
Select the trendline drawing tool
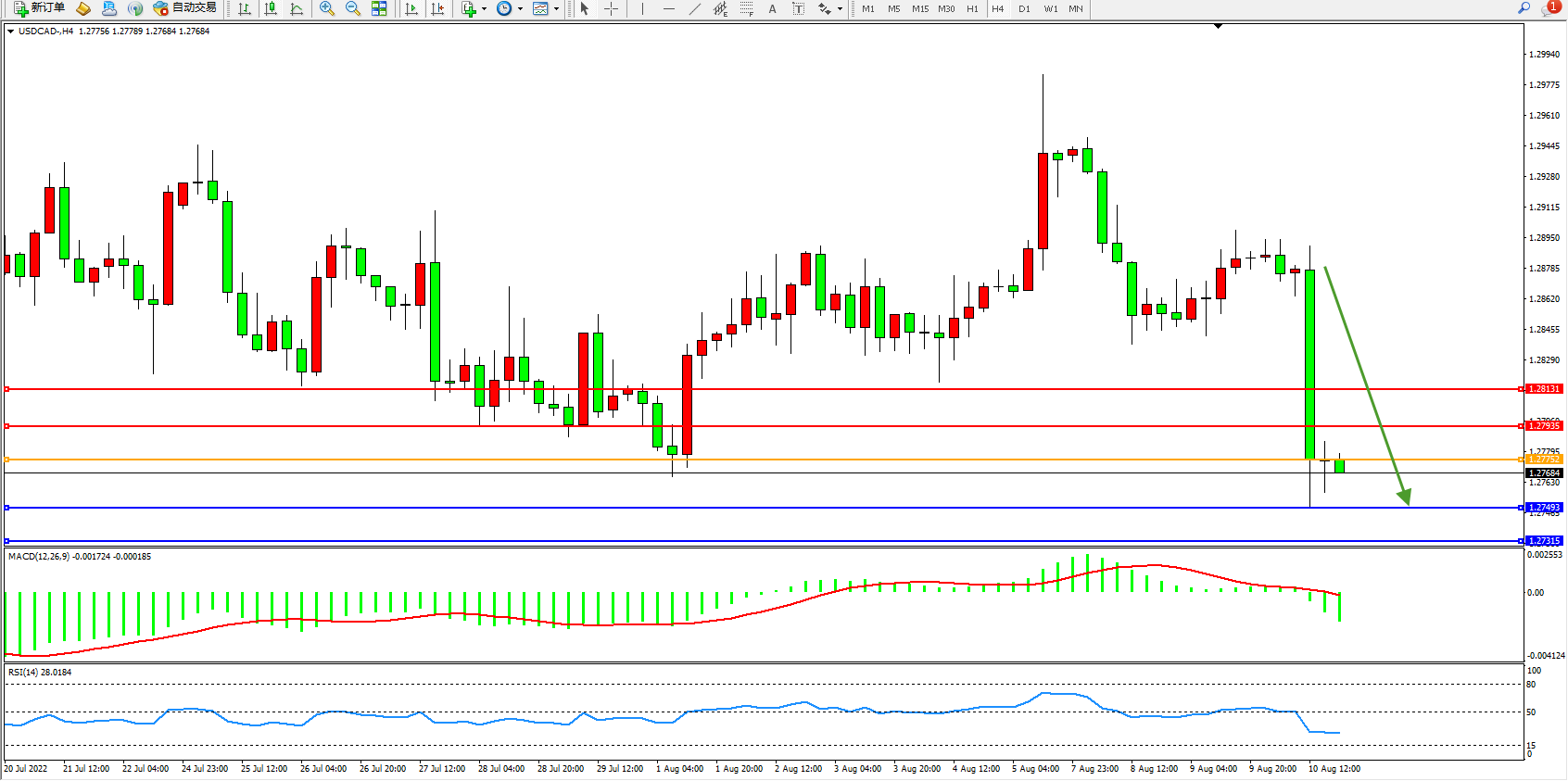(694, 8)
